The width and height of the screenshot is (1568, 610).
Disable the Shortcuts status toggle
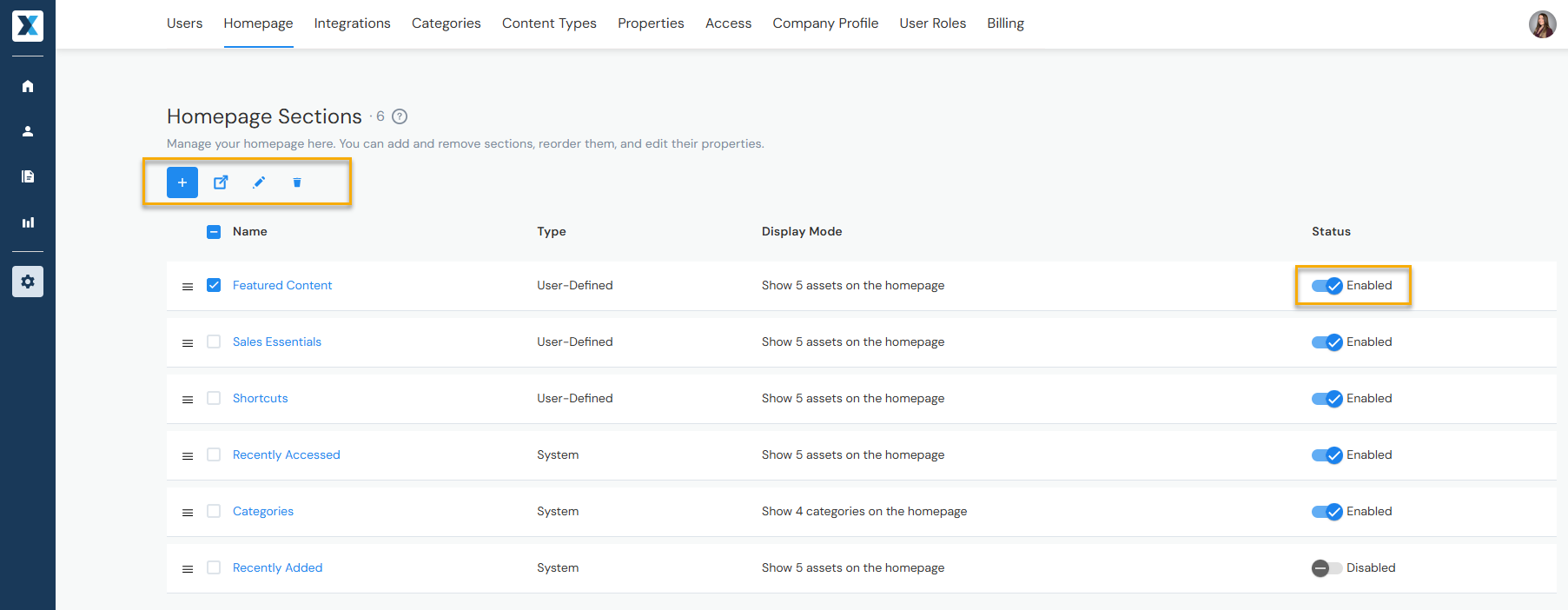coord(1327,399)
